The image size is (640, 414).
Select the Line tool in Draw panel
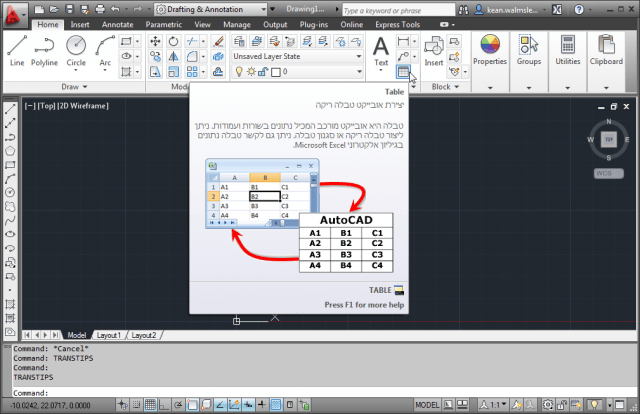click(17, 51)
